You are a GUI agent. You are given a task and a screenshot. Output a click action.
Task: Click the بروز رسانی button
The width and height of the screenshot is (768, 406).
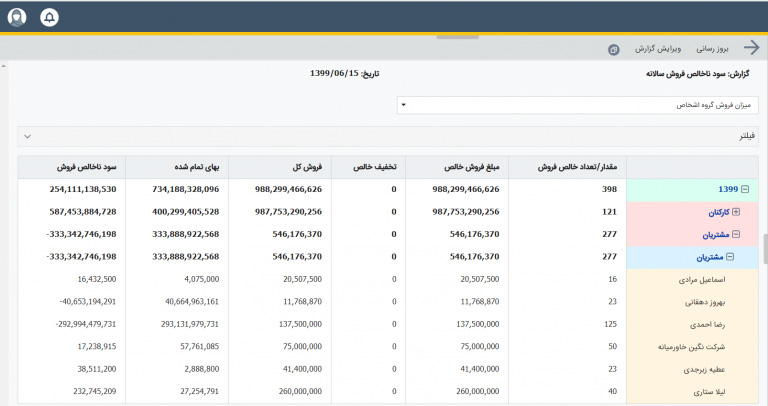pos(712,49)
